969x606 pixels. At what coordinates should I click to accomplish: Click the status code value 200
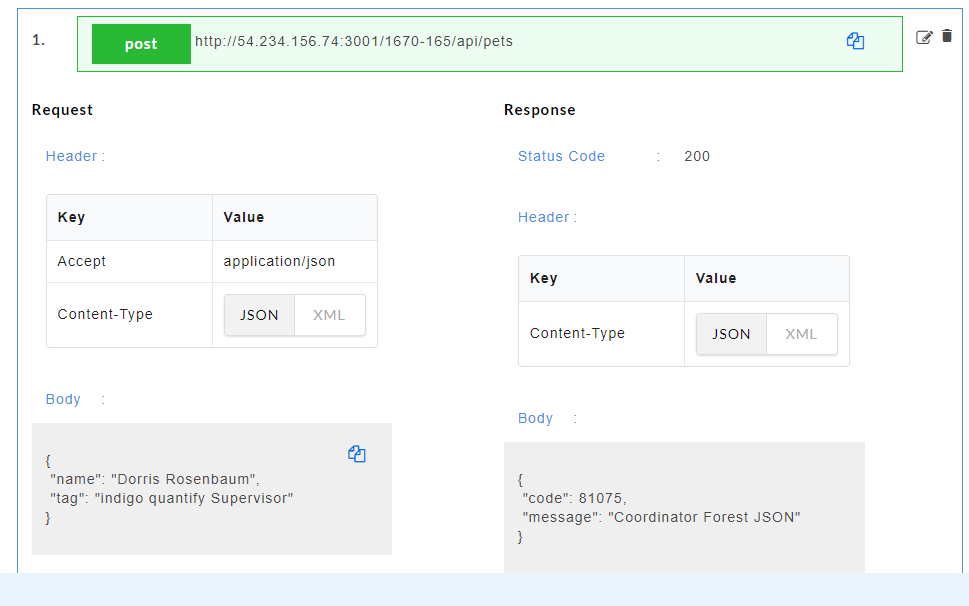coord(698,156)
